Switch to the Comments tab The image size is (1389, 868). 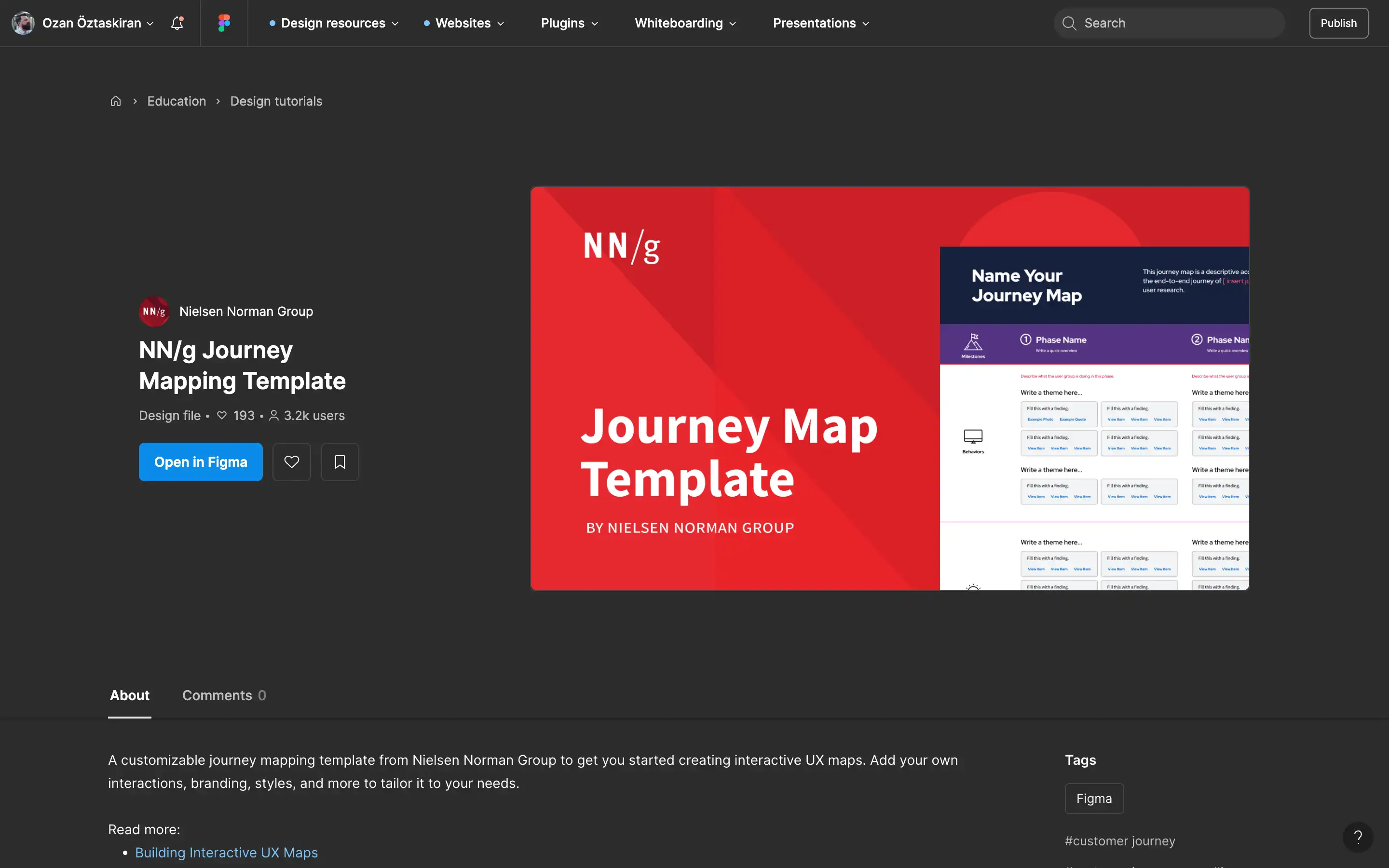pos(224,695)
